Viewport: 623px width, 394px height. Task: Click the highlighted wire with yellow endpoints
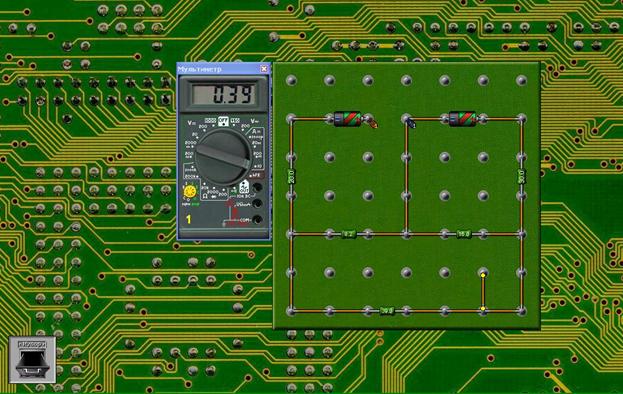click(483, 292)
